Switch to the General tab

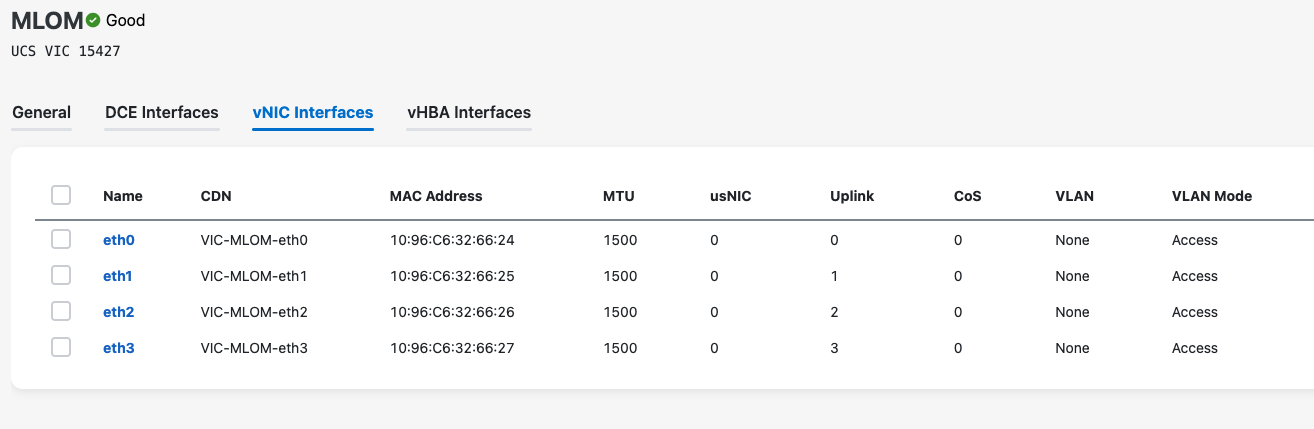pos(41,113)
